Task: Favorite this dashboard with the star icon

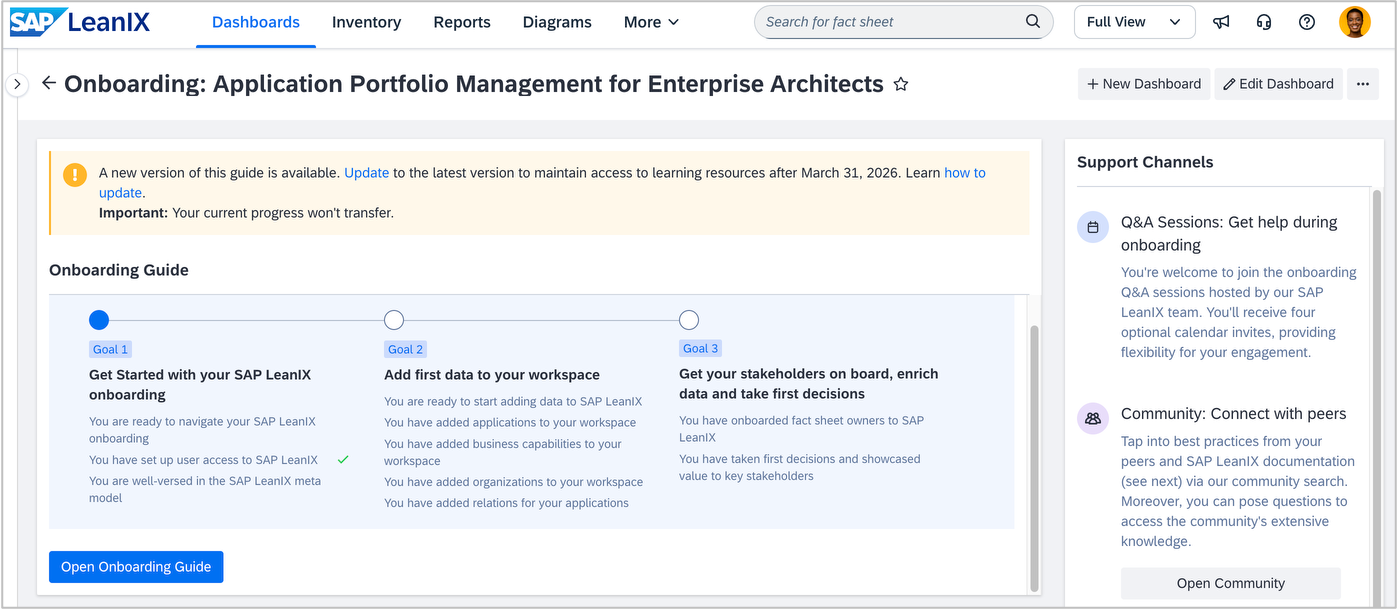Action: tap(901, 84)
